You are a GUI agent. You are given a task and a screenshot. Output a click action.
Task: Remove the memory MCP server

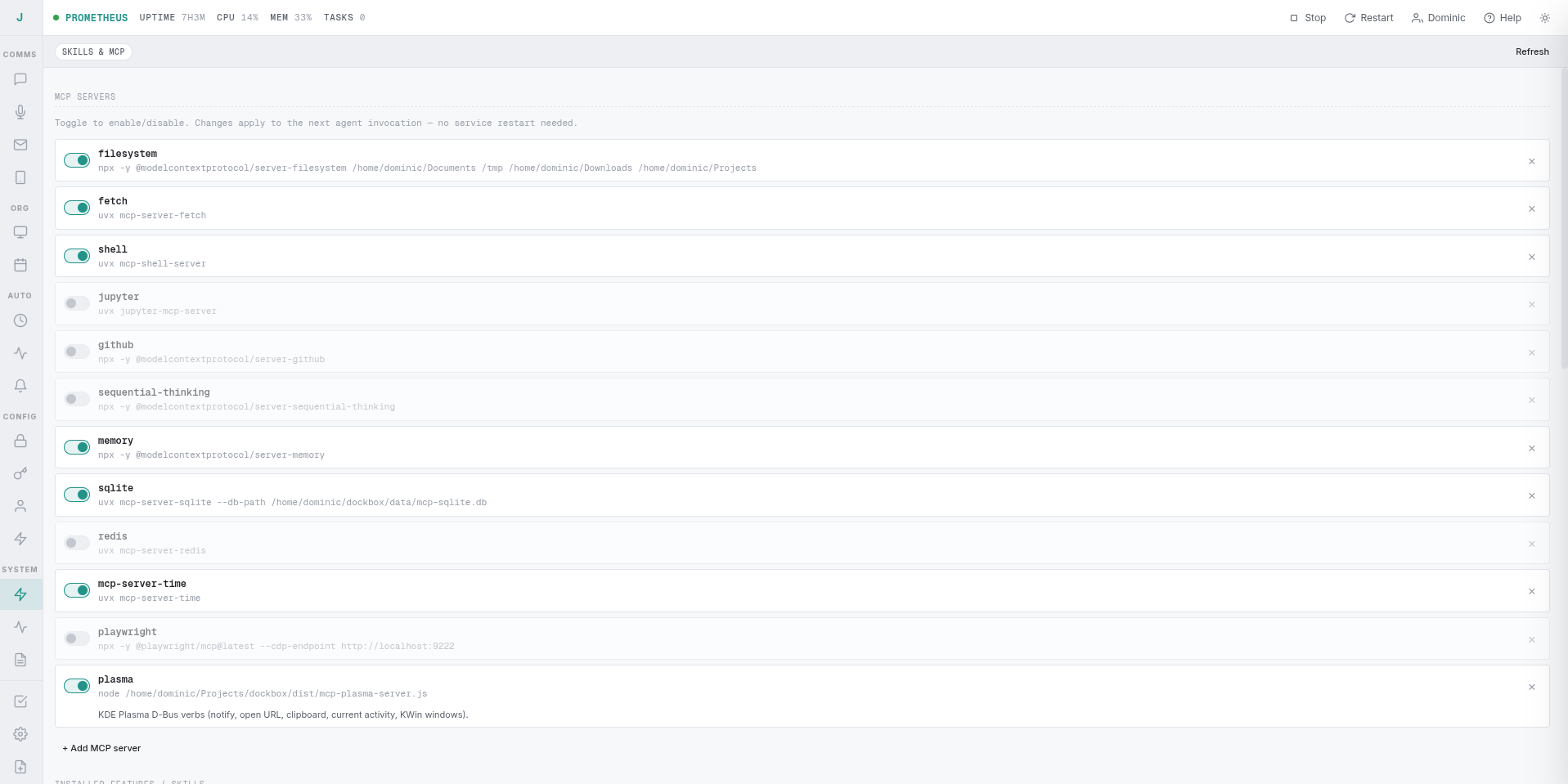point(1531,448)
